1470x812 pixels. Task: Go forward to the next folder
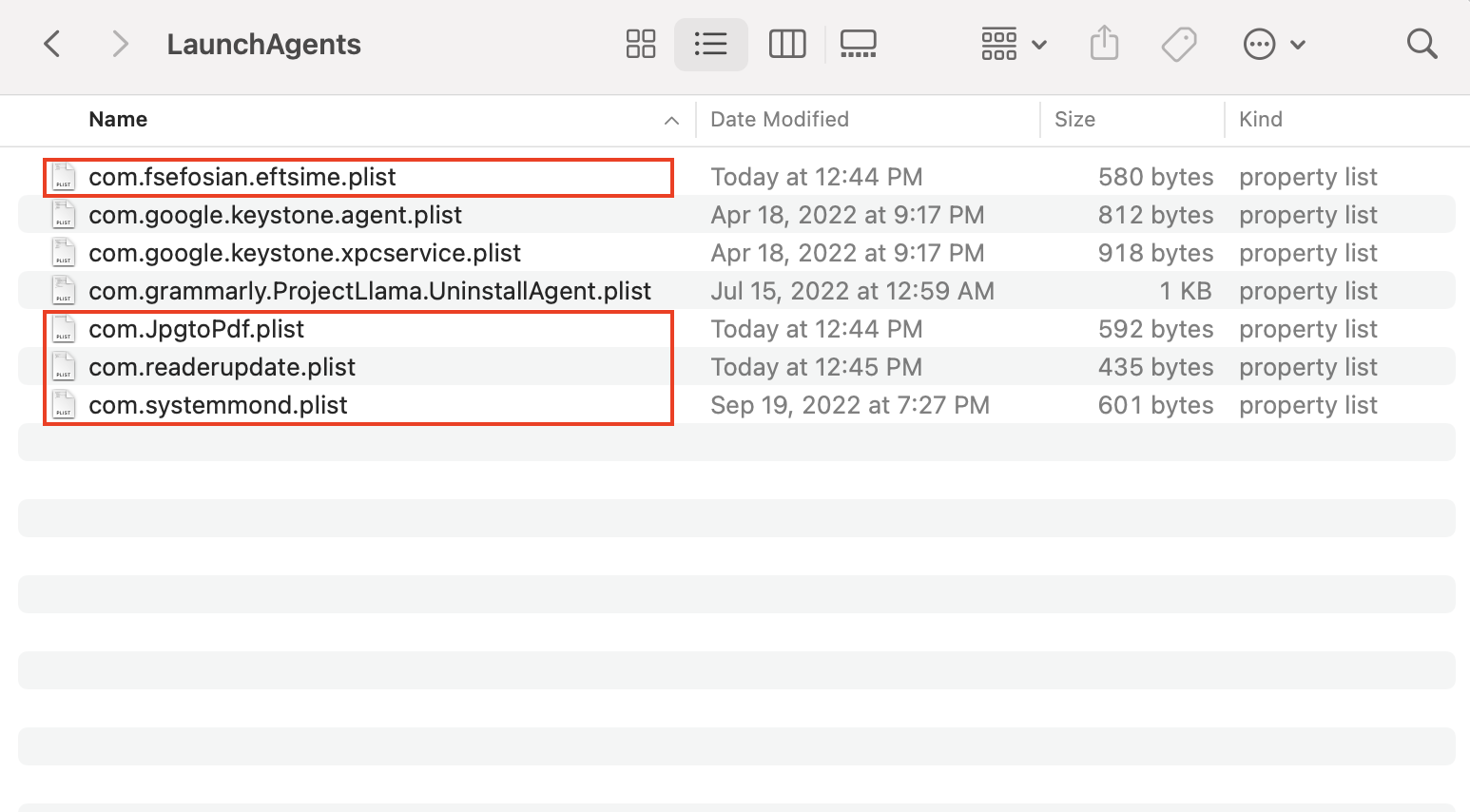pos(120,44)
